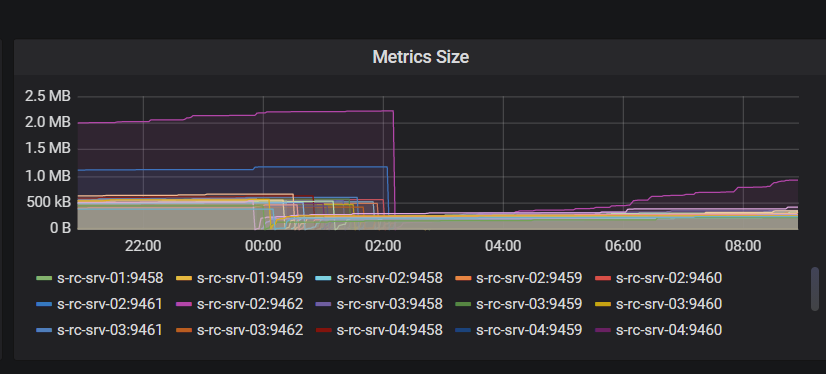Open color picker for s-rc-srv-03:9460 gold swatch
Image resolution: width=826 pixels, height=374 pixels.
tap(603, 304)
